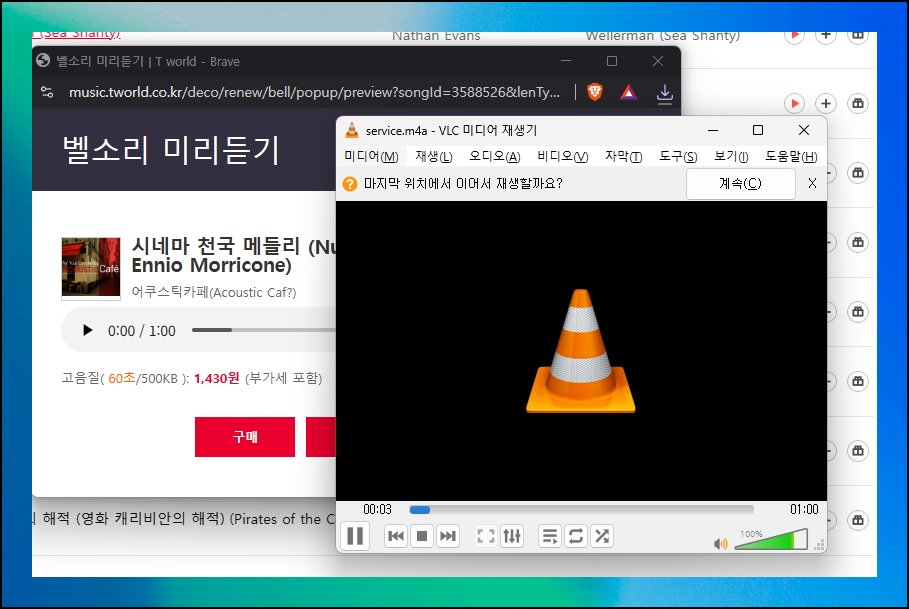Adjust the VLC volume slider
This screenshot has height=609, width=909.
[771, 539]
